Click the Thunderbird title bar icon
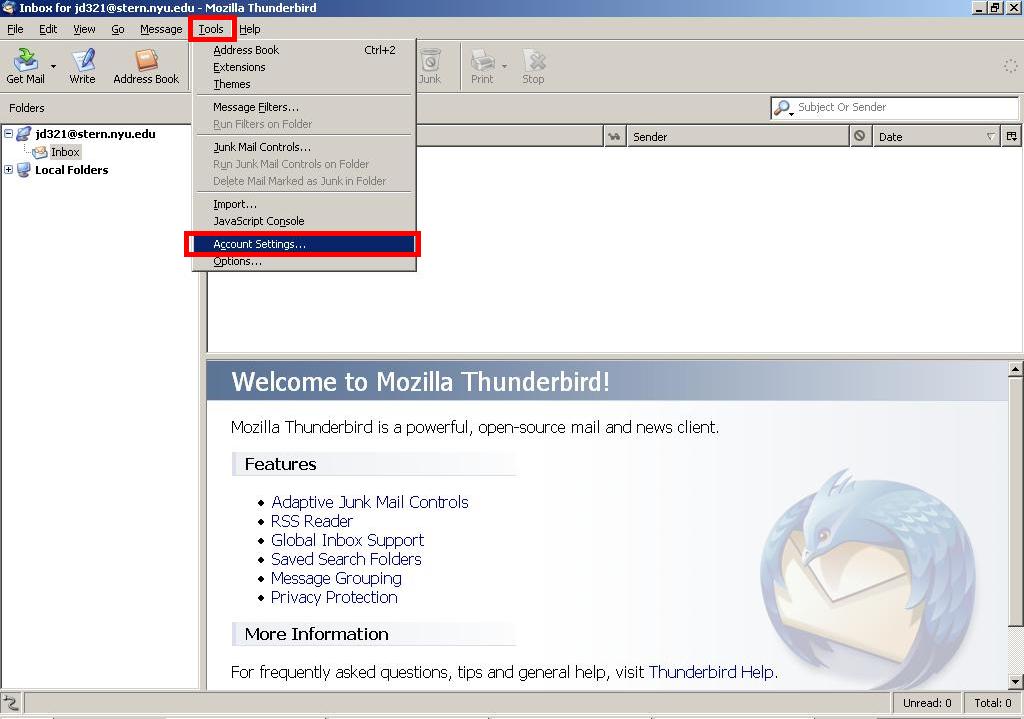This screenshot has height=719, width=1024. [x=8, y=8]
